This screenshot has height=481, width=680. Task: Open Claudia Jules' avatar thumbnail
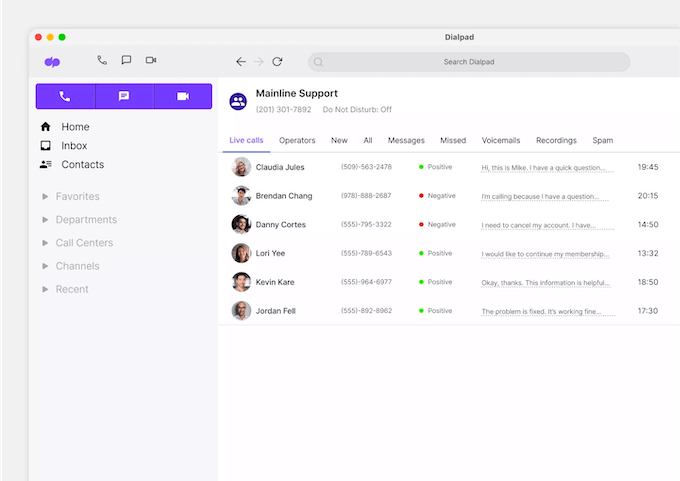[x=241, y=167]
